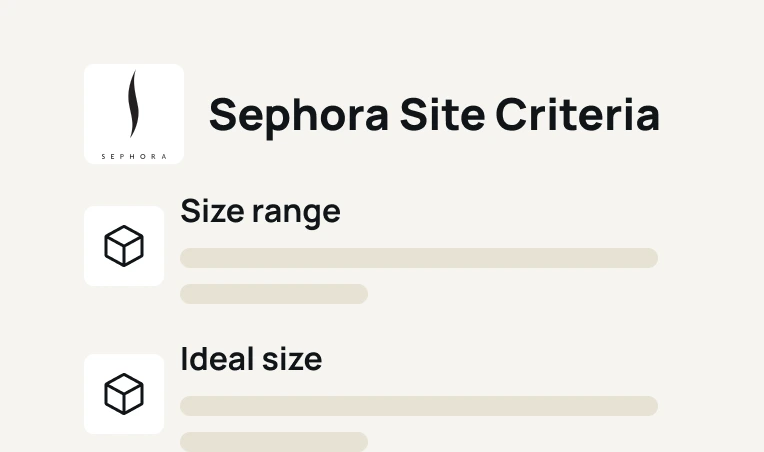
Task: Click the word "Ideal" in Ideal size heading
Action: coord(216,359)
